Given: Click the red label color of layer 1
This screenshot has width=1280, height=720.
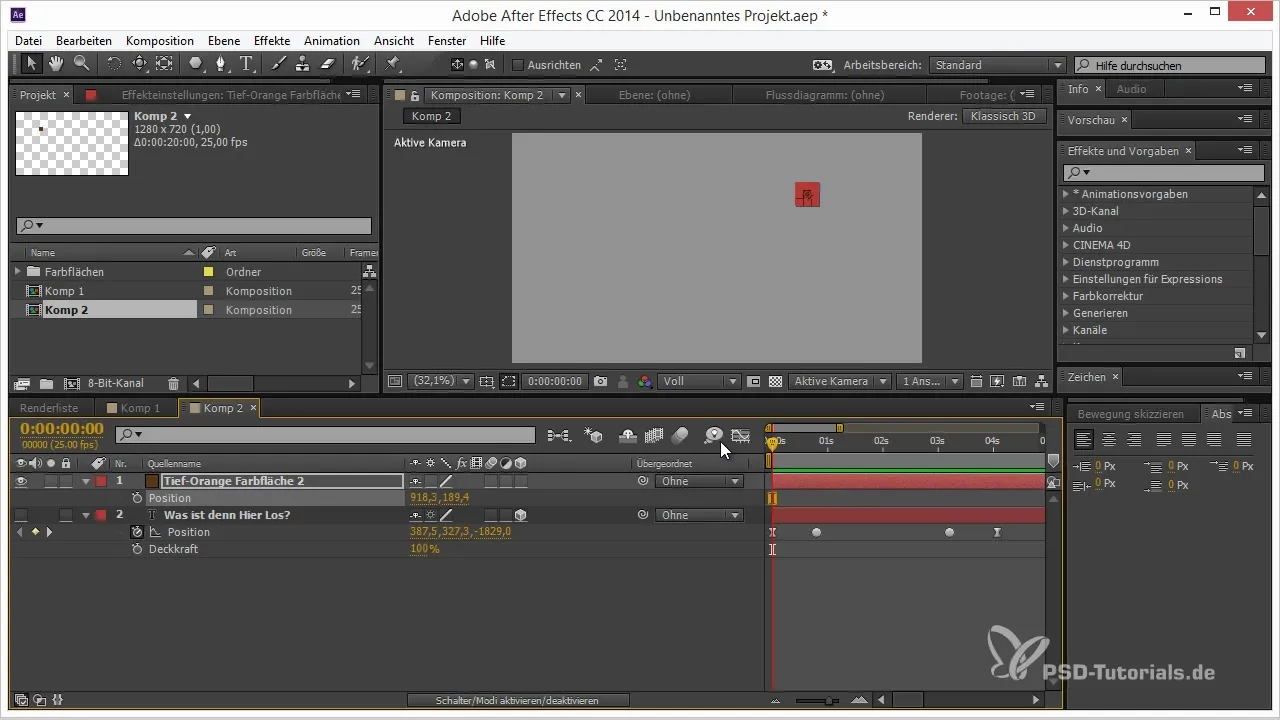Looking at the screenshot, I should [101, 481].
